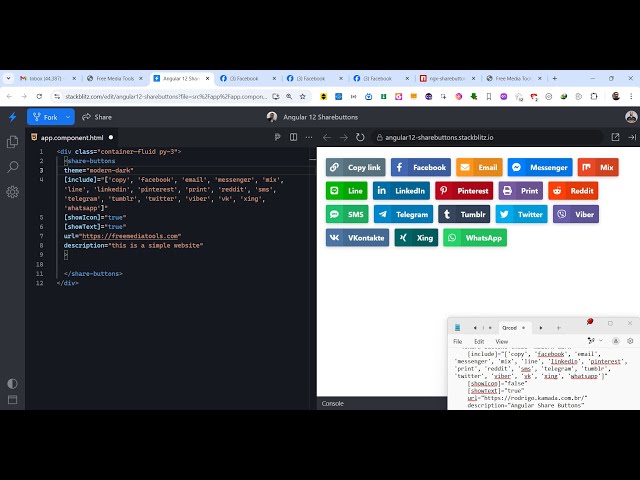
Task: Open the Edit menu in Notepad
Action: click(x=479, y=341)
